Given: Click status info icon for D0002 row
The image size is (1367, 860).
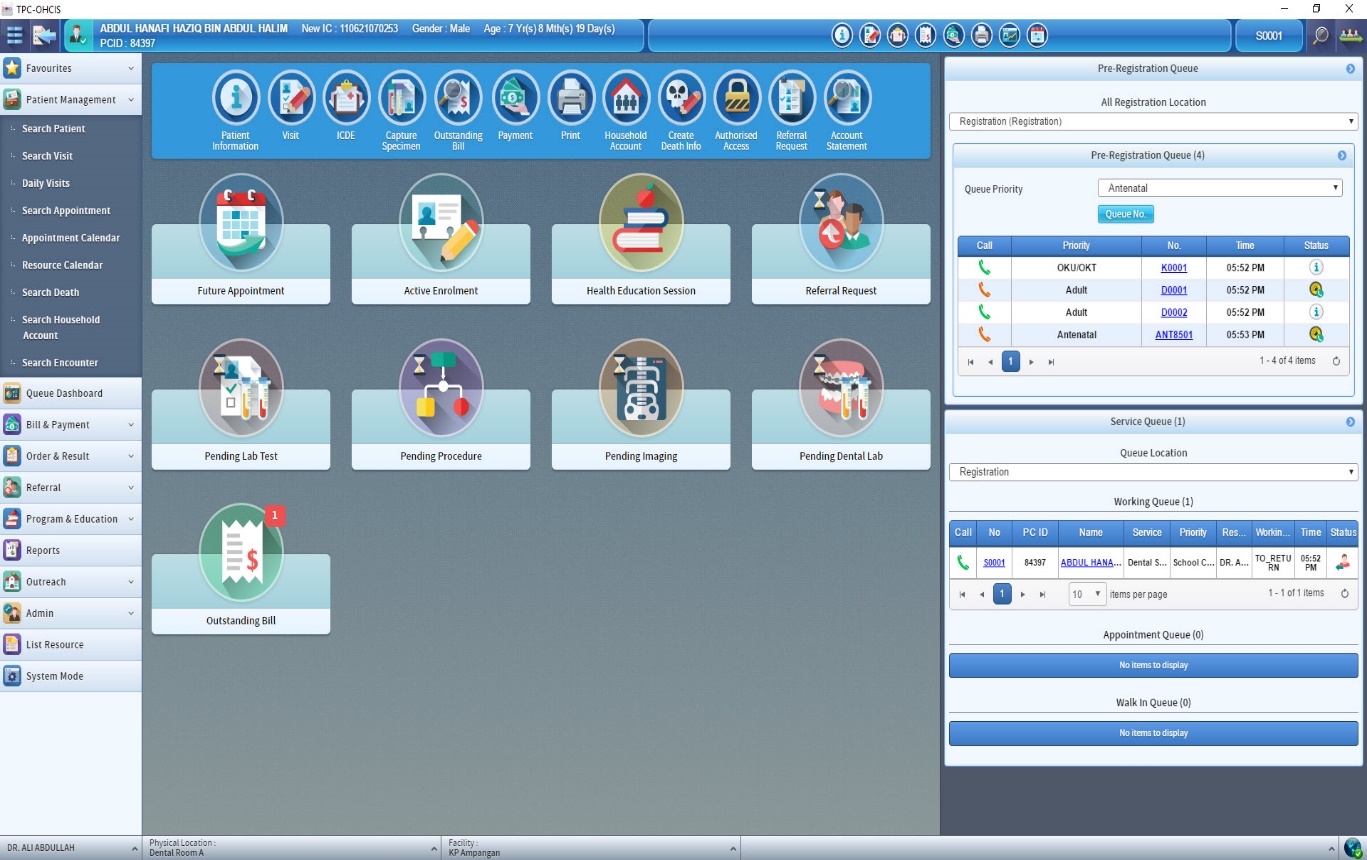Looking at the screenshot, I should 1316,312.
